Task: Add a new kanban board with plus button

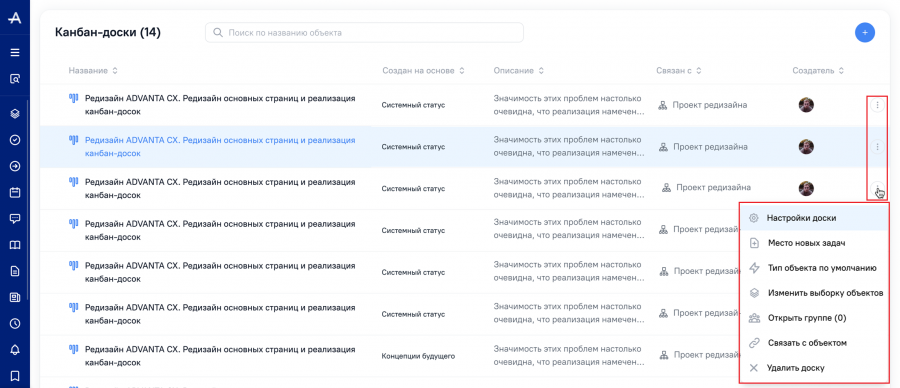Action: (x=864, y=32)
